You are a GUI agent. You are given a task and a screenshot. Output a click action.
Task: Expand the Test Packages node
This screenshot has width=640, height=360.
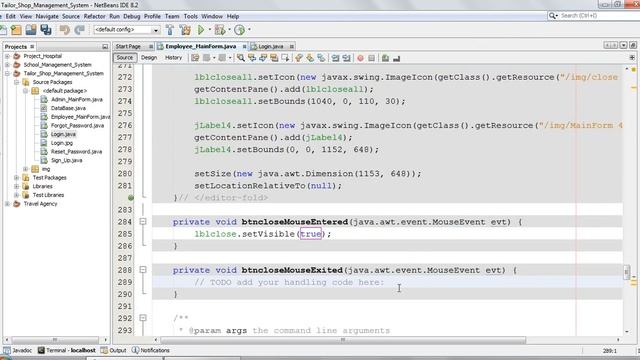16,178
